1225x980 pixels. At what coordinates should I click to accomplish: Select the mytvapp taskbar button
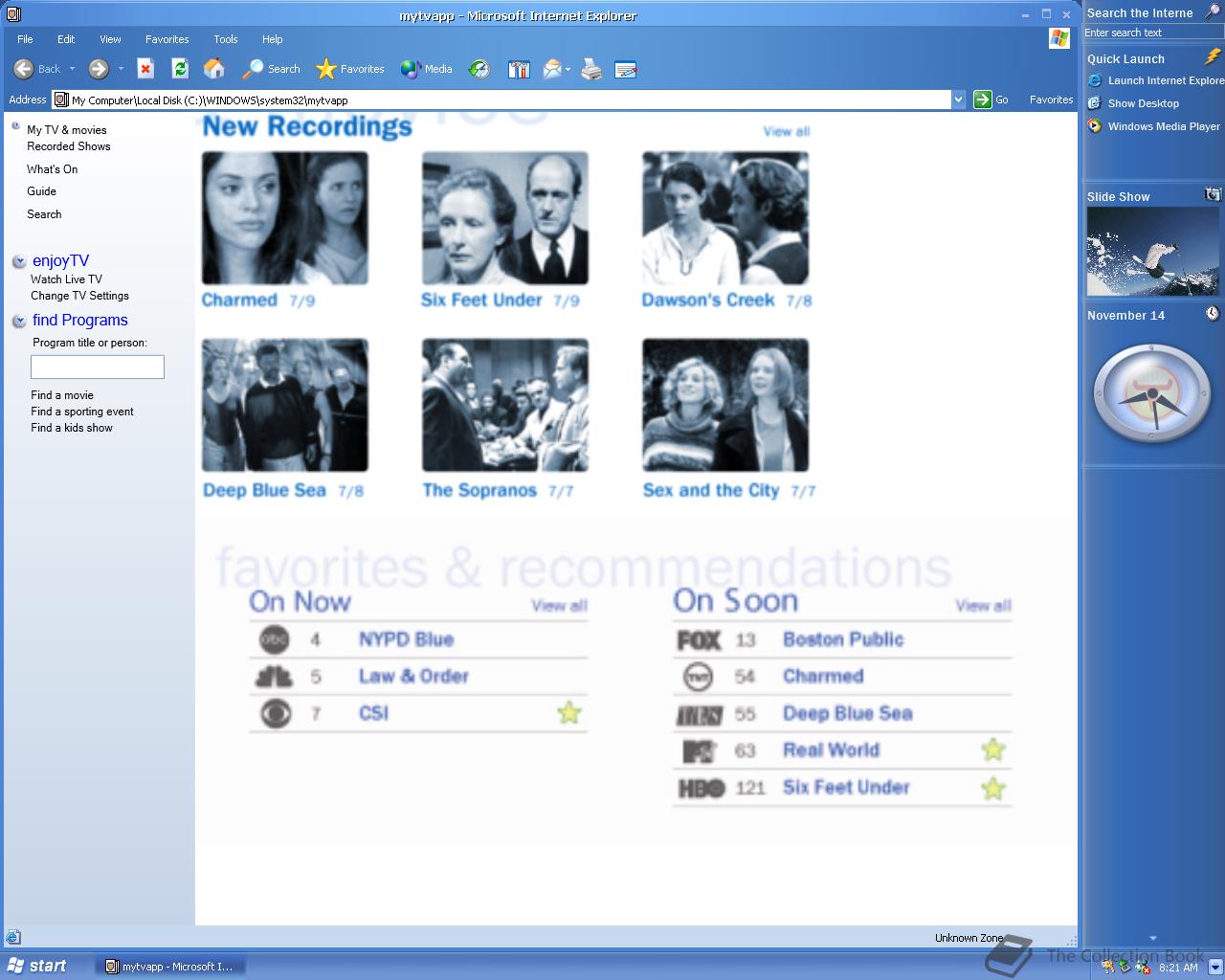tap(170, 967)
